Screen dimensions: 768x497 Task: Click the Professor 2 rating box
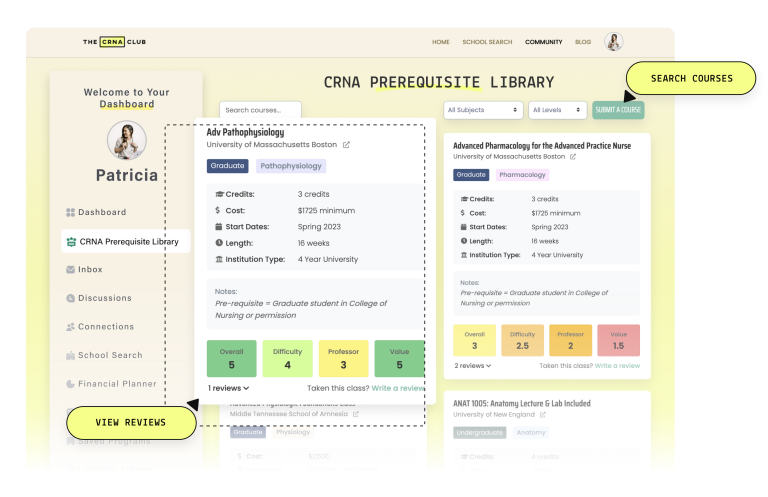click(x=571, y=340)
